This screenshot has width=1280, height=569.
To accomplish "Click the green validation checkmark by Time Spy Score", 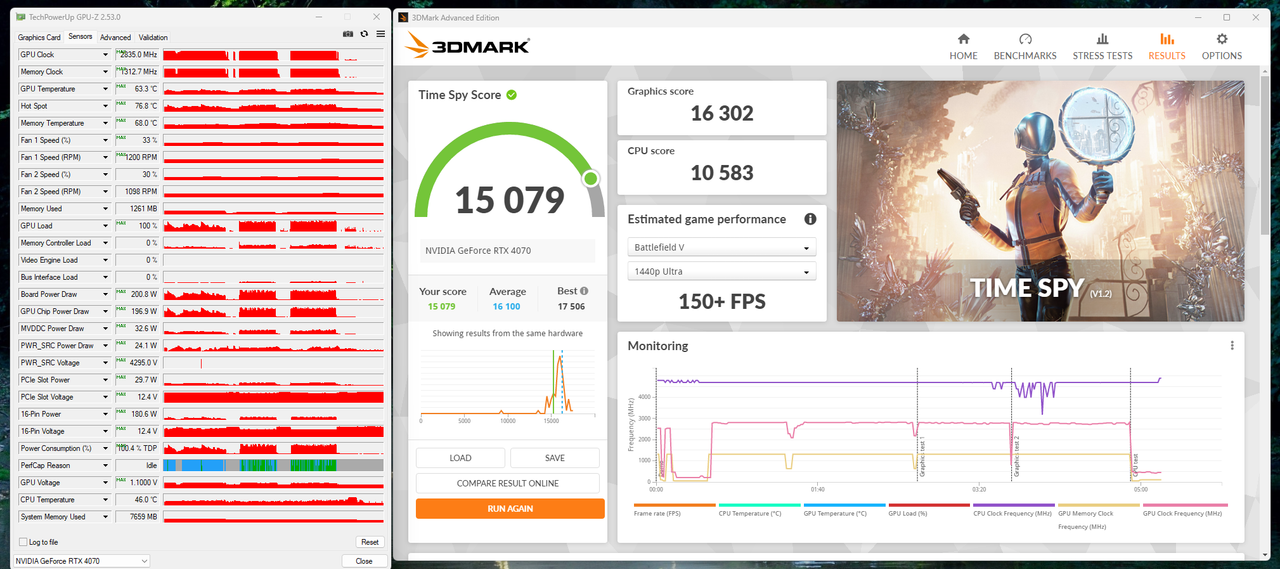I will (x=511, y=95).
